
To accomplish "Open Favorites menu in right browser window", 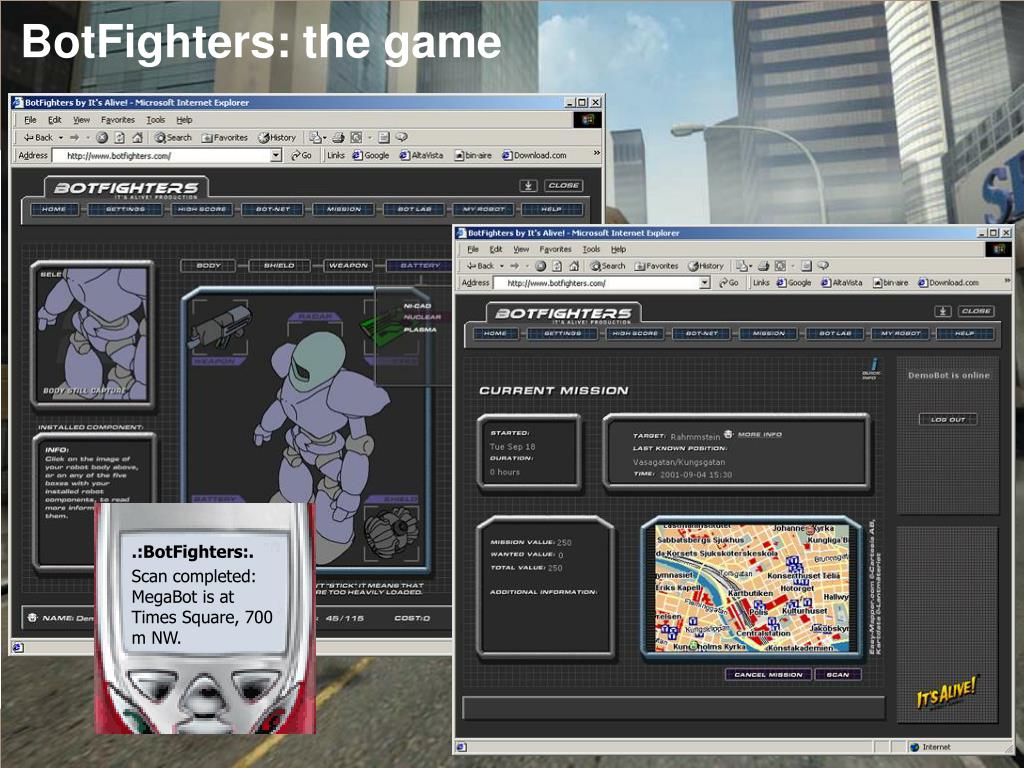I will pos(555,249).
